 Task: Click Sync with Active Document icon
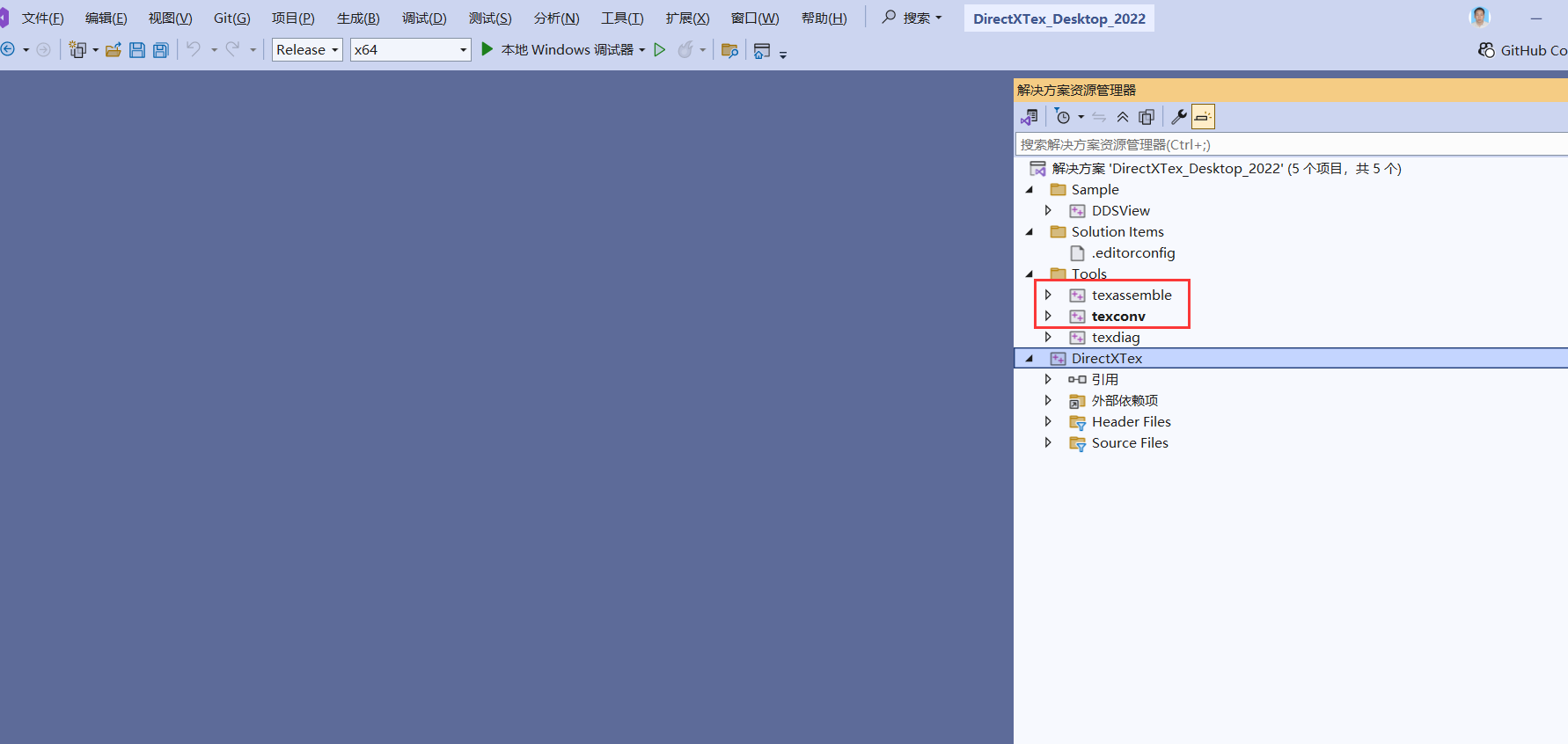pyautogui.click(x=1099, y=117)
